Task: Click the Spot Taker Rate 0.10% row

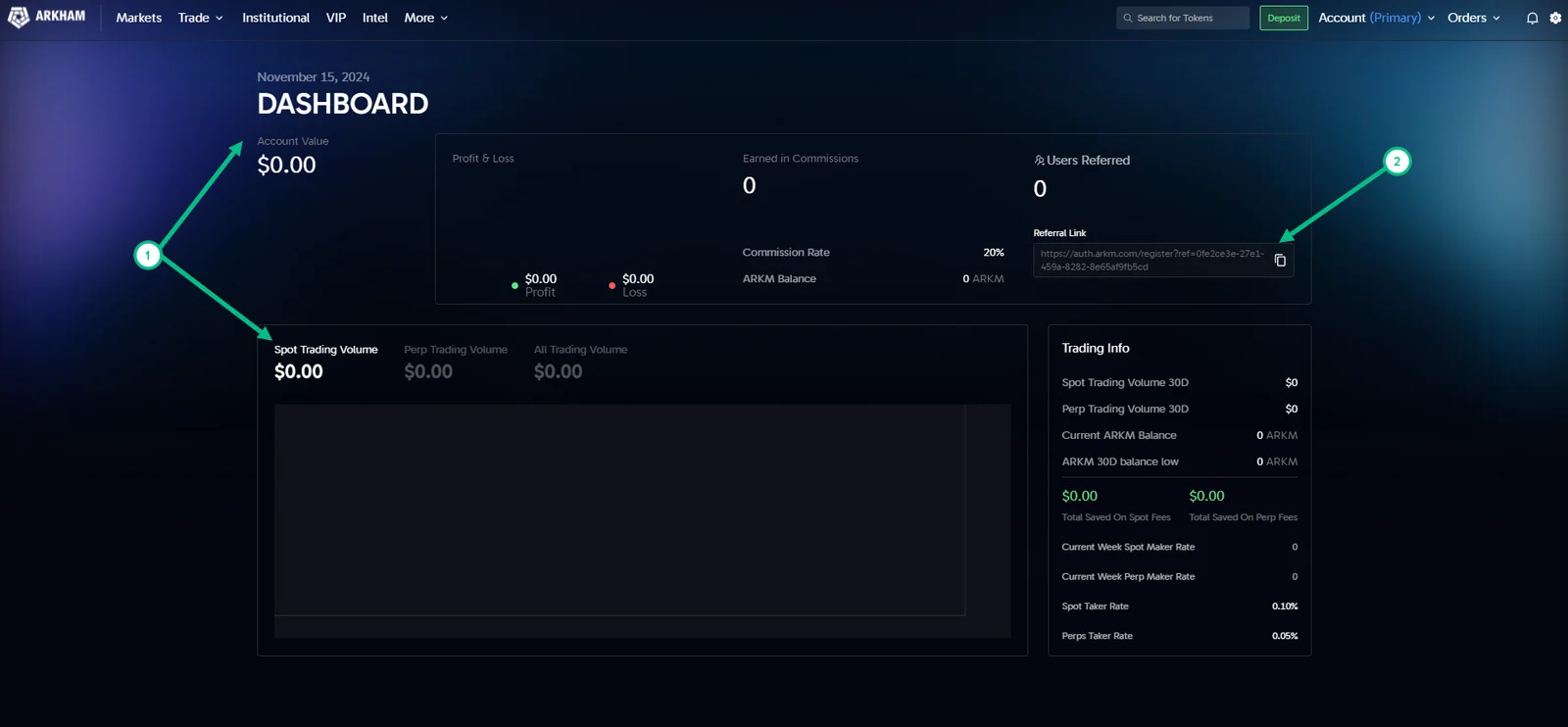Action: pos(1180,606)
